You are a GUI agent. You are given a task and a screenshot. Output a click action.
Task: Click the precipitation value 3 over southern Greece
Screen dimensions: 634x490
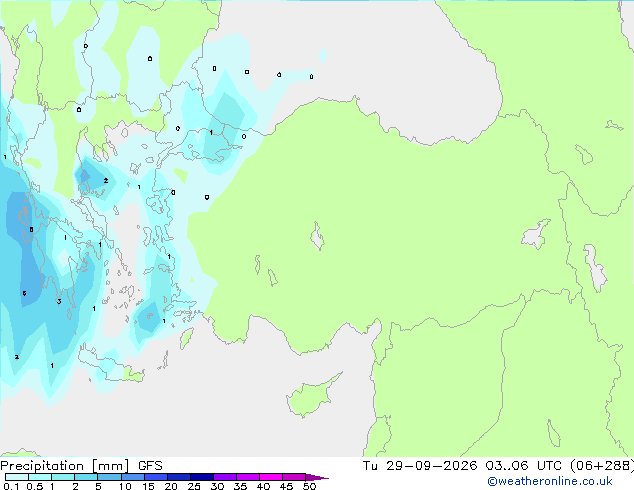59,302
